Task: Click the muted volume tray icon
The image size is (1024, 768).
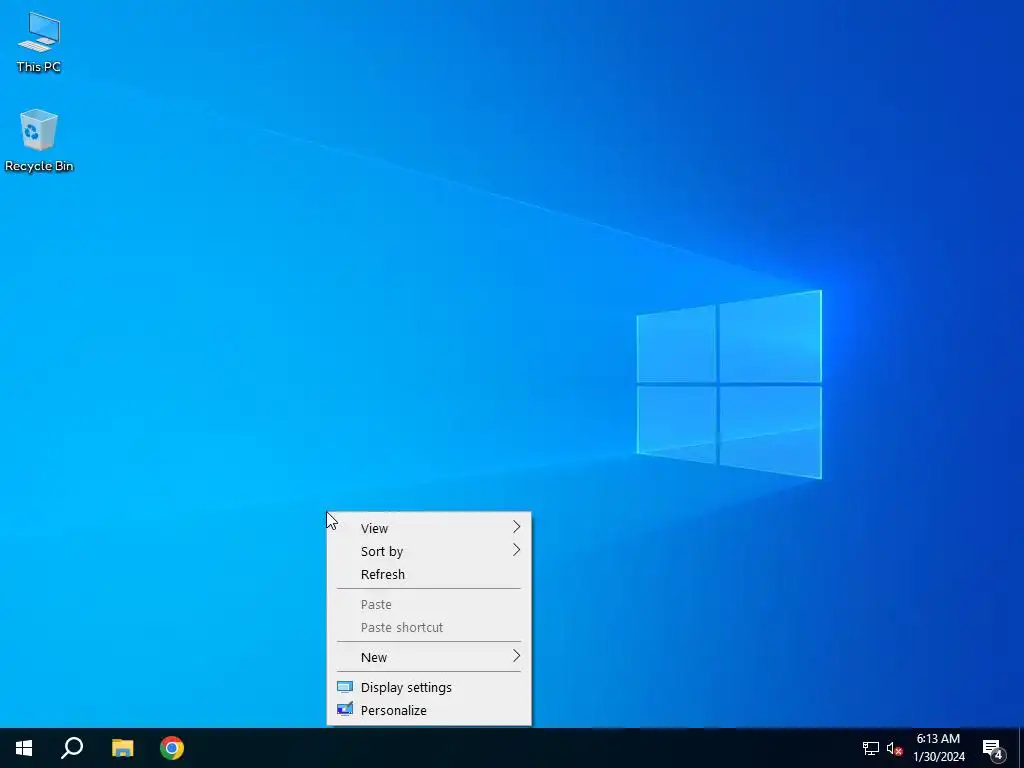Action: [x=894, y=748]
